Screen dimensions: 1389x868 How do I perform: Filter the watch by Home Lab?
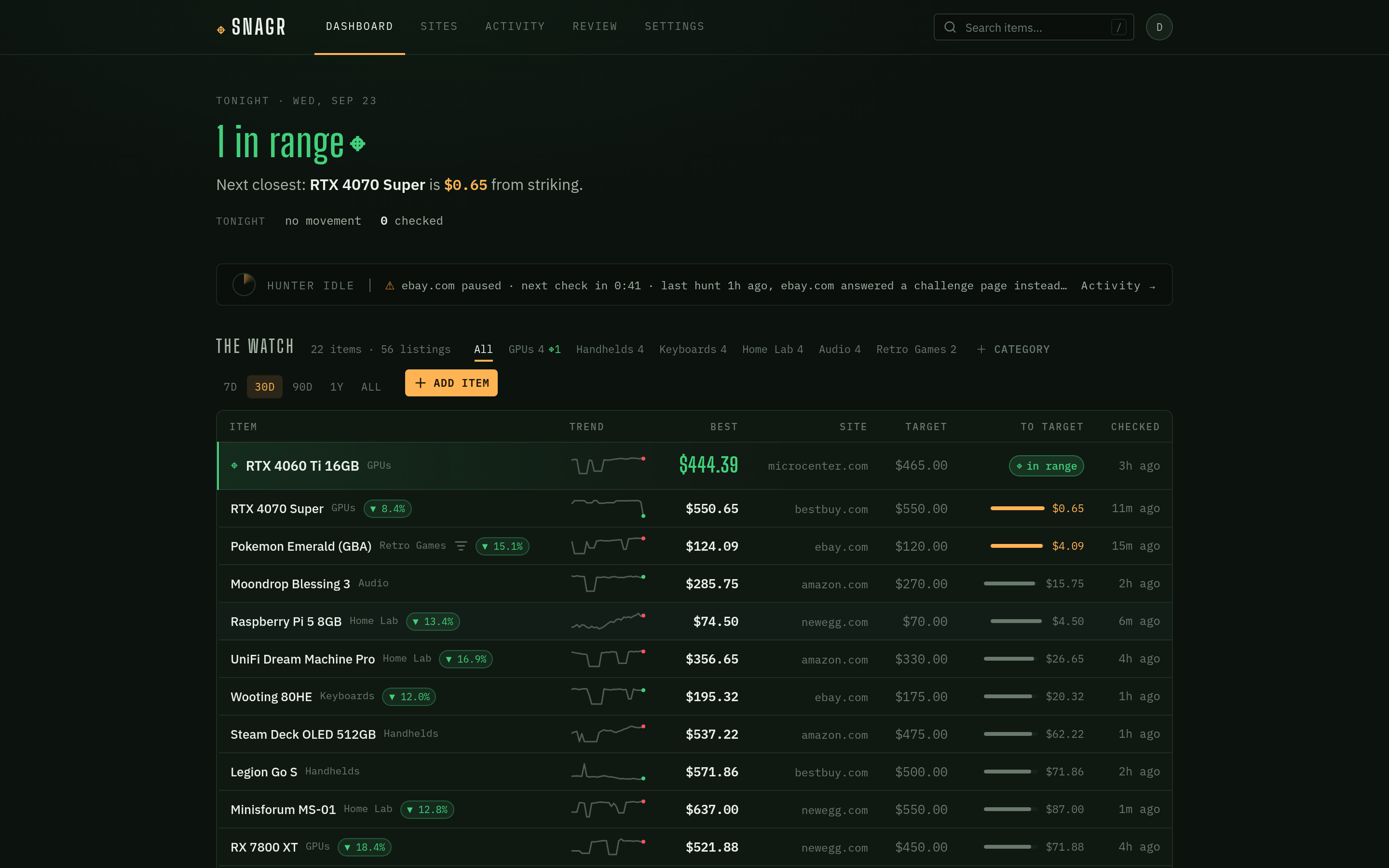773,349
